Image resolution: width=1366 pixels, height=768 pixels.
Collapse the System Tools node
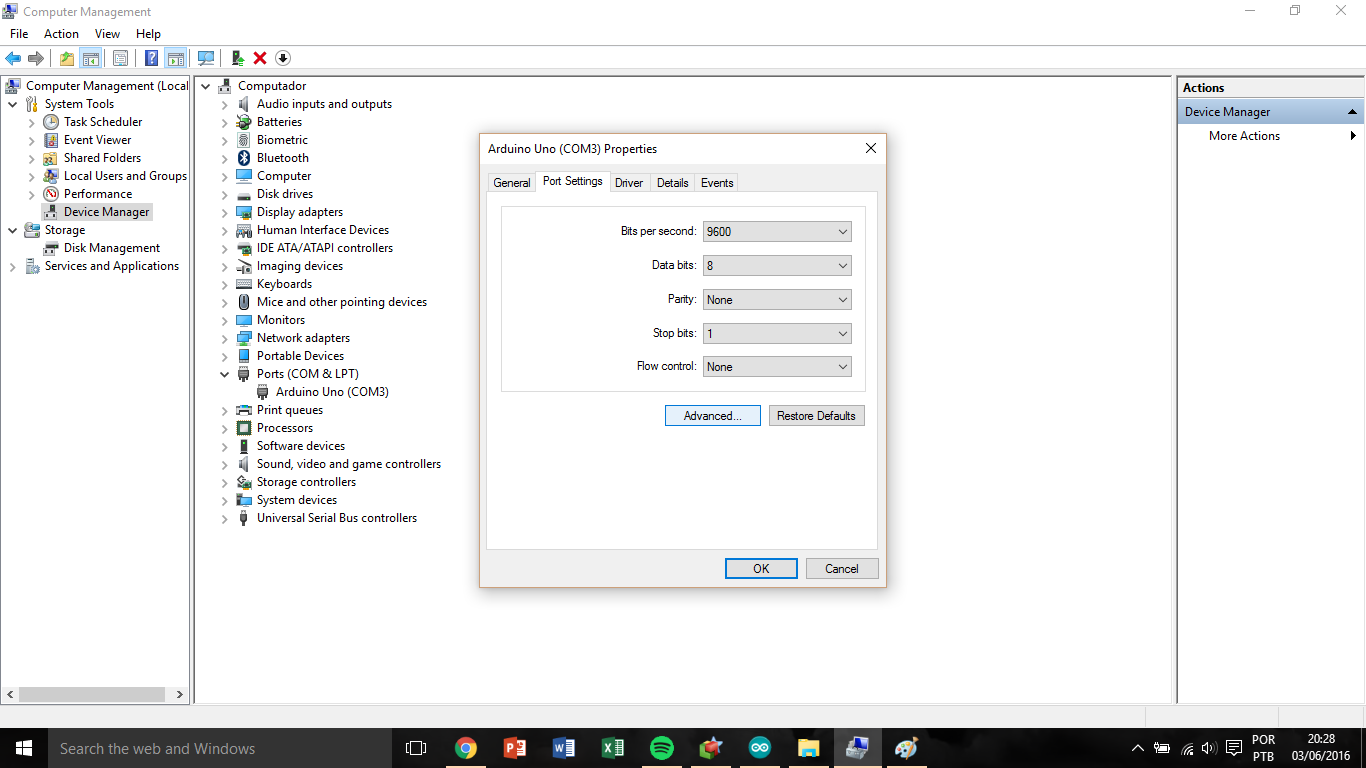pyautogui.click(x=12, y=104)
